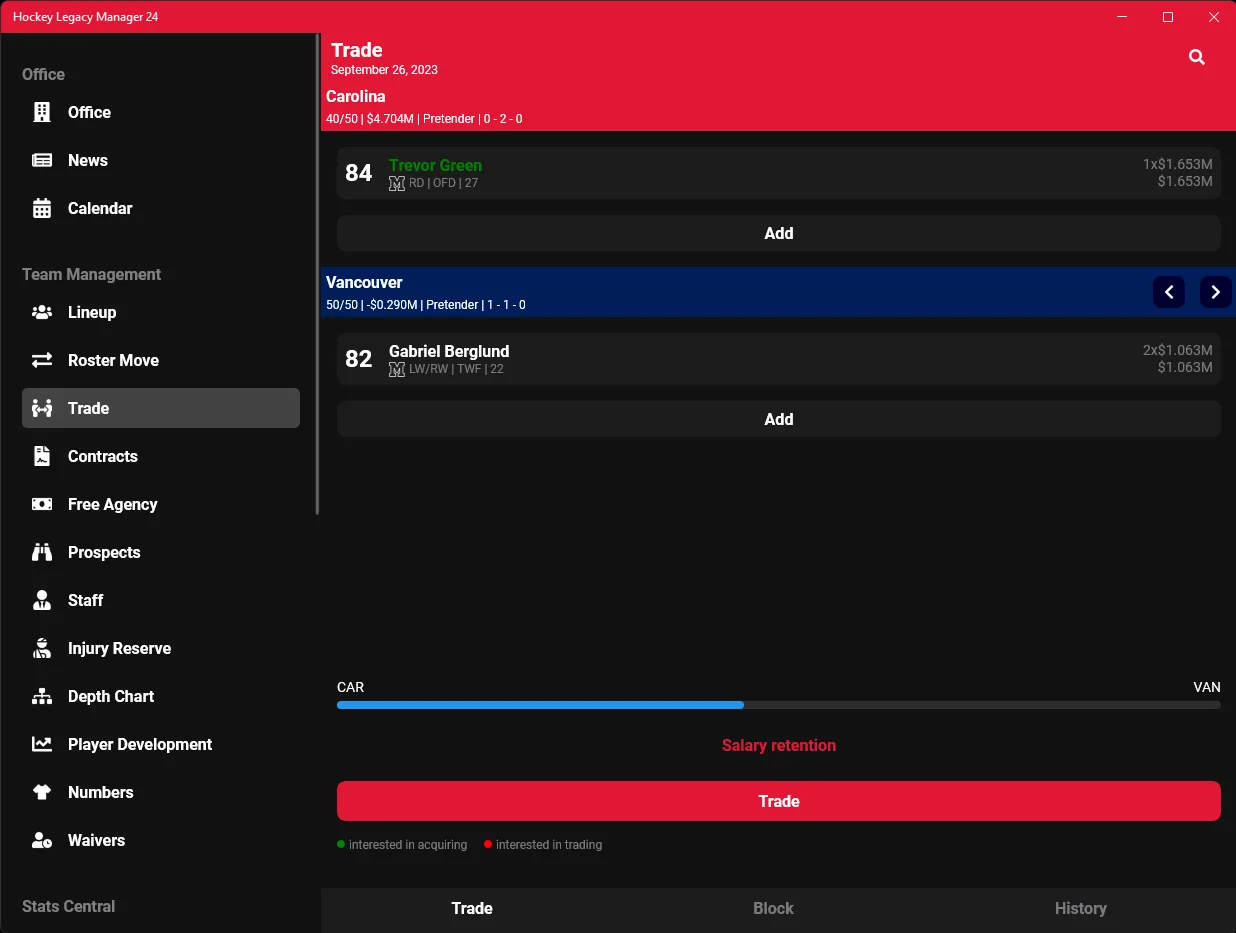Select Trevor Green's name
Viewport: 1236px width, 933px height.
click(435, 165)
